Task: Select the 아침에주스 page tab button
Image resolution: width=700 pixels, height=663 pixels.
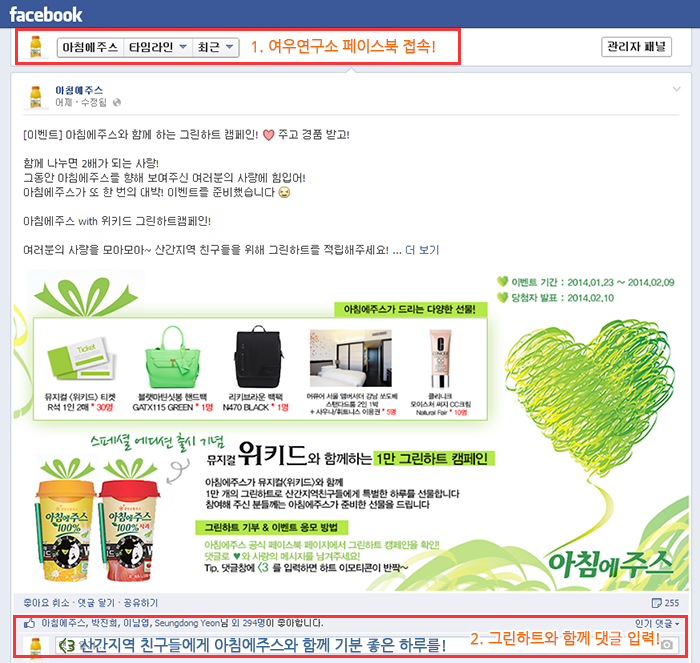Action: coord(90,47)
